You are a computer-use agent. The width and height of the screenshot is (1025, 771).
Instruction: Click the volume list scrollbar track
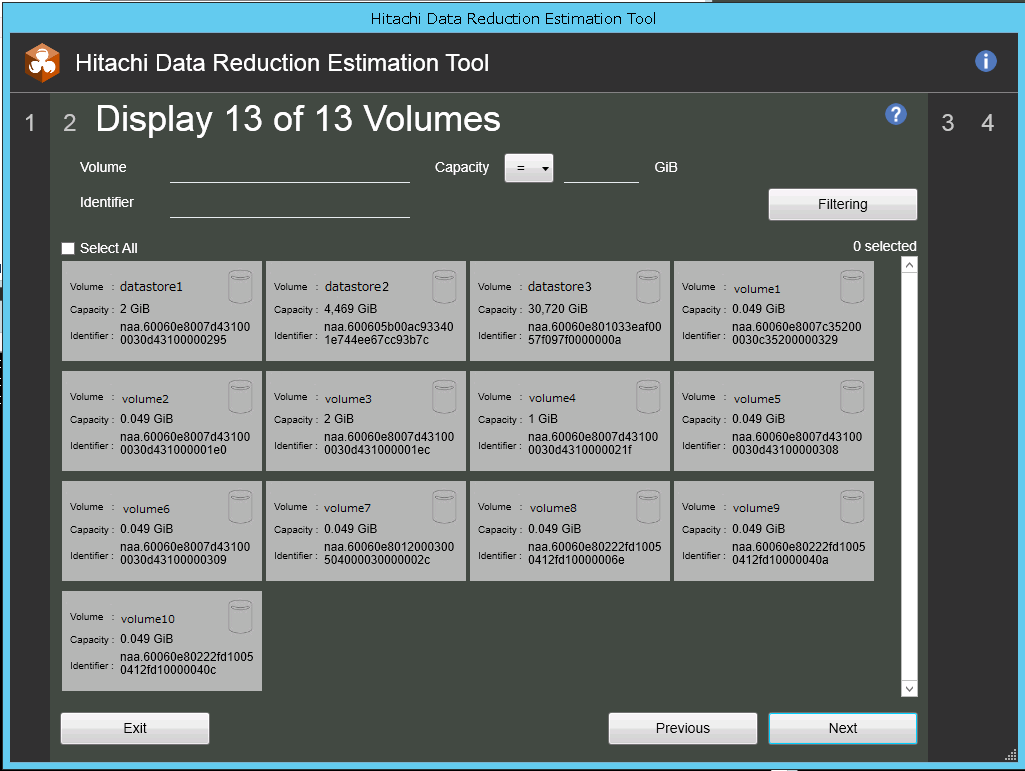click(909, 477)
